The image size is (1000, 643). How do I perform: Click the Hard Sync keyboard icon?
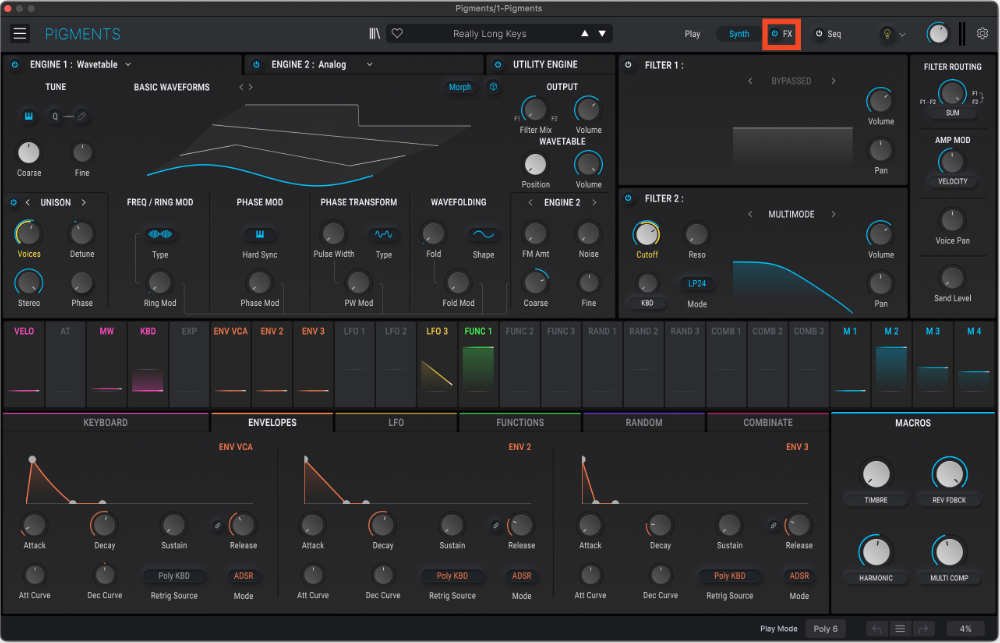pos(260,234)
